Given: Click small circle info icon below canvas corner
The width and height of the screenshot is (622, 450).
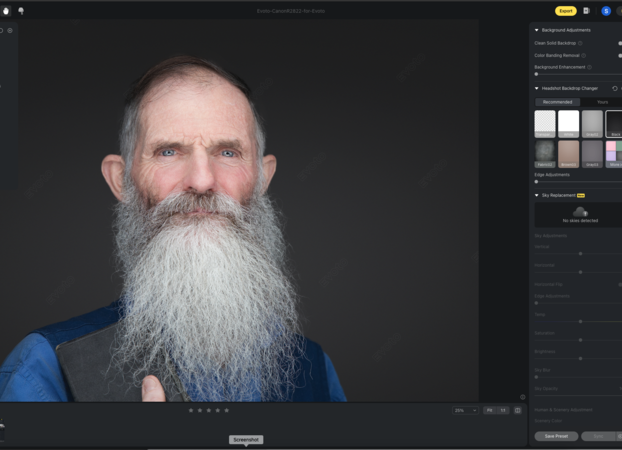Looking at the screenshot, I should pyautogui.click(x=522, y=397).
